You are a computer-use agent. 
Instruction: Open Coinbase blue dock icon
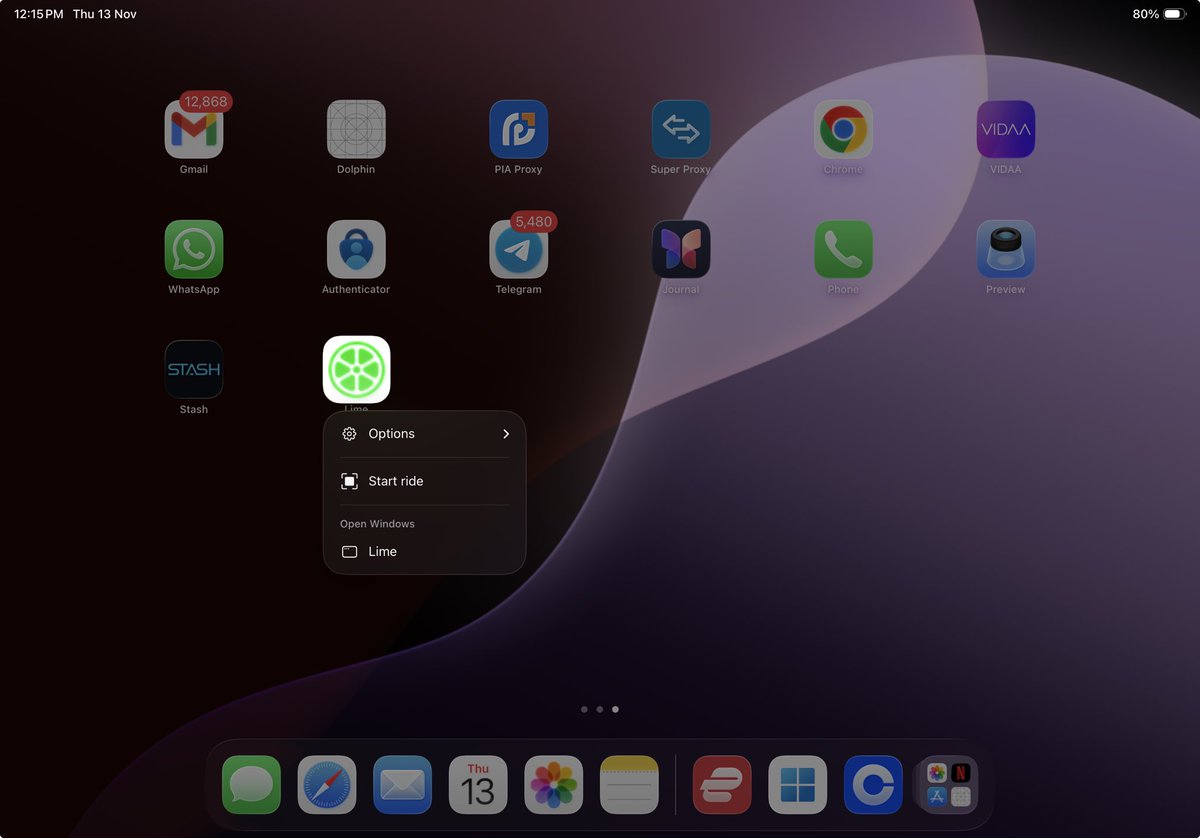[x=873, y=785]
